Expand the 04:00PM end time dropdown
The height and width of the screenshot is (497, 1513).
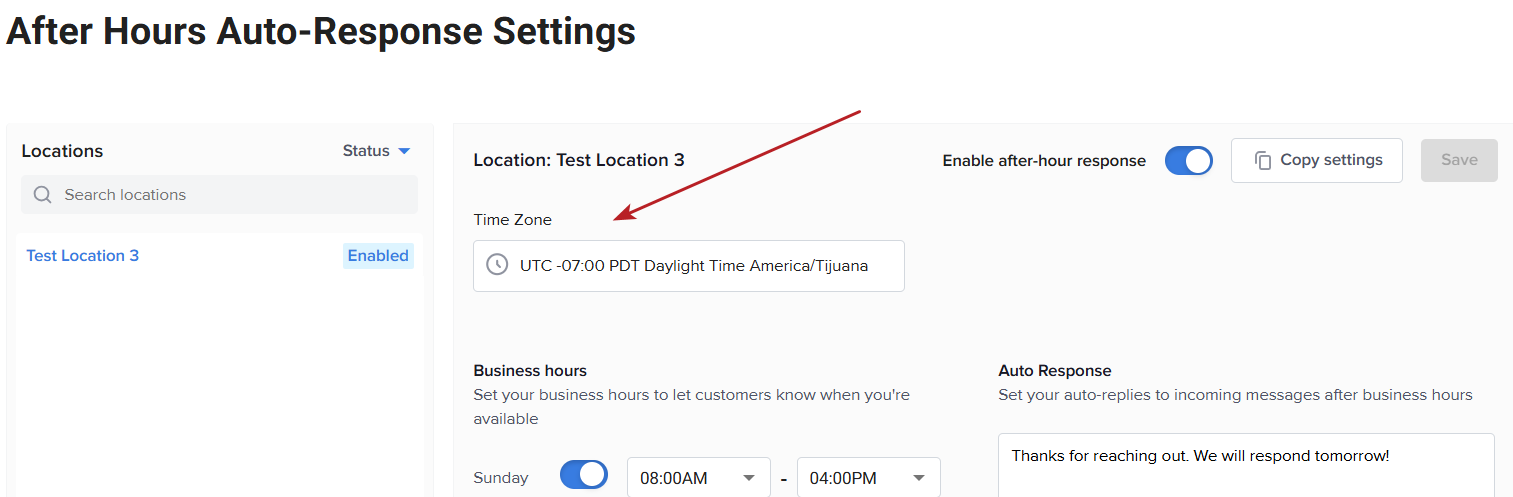coord(869,478)
